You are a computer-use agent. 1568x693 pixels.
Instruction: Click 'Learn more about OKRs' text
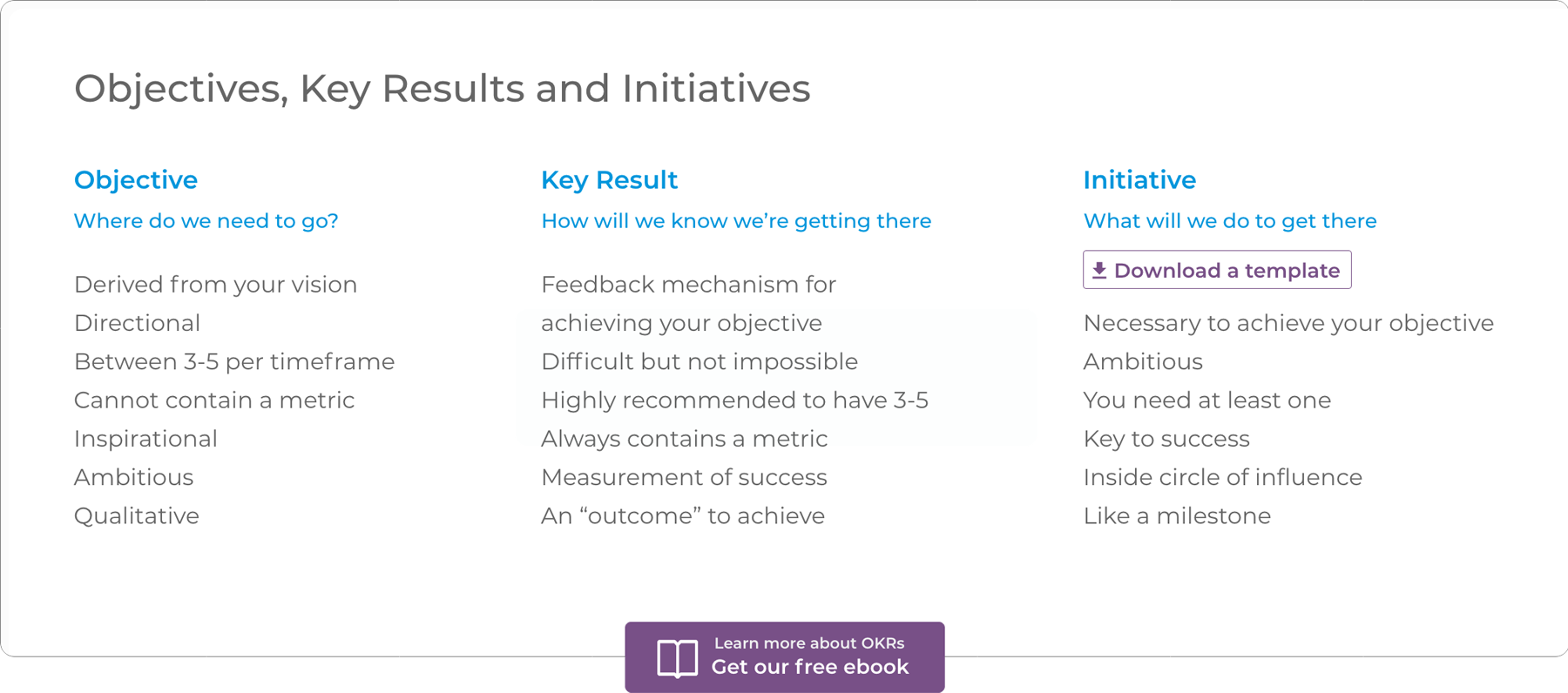point(809,643)
